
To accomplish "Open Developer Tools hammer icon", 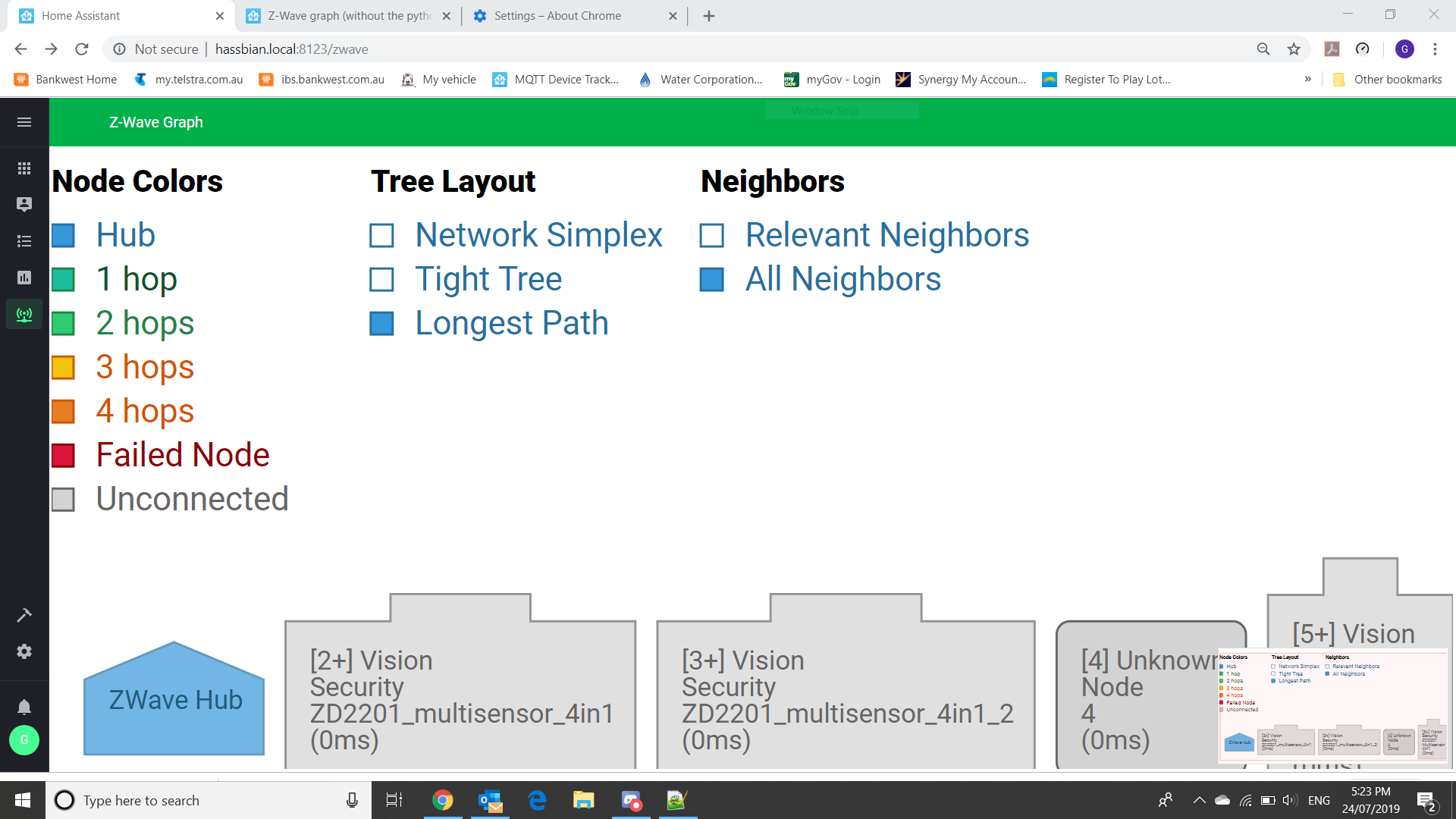I will pos(24,614).
